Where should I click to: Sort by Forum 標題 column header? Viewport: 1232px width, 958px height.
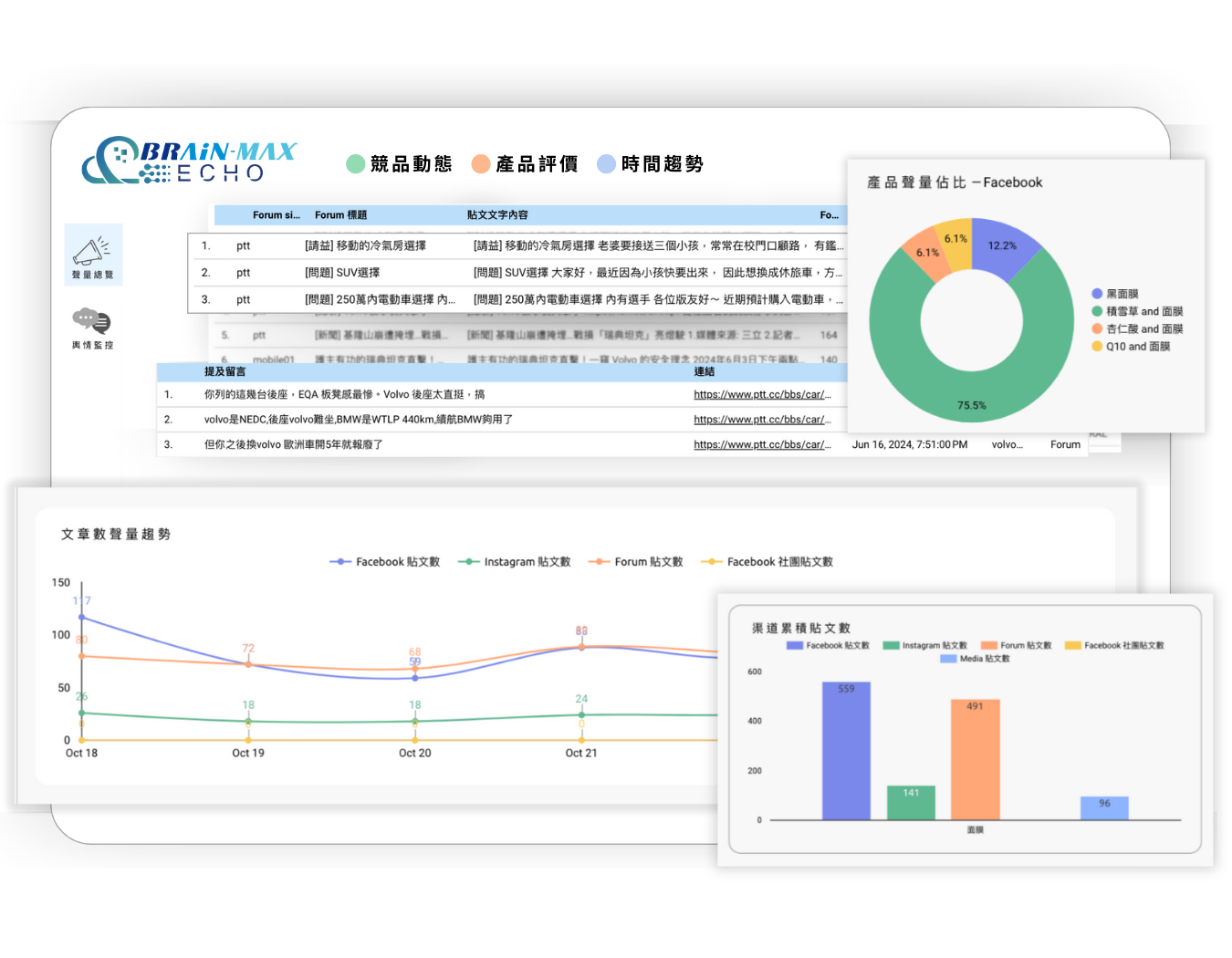pyautogui.click(x=340, y=215)
